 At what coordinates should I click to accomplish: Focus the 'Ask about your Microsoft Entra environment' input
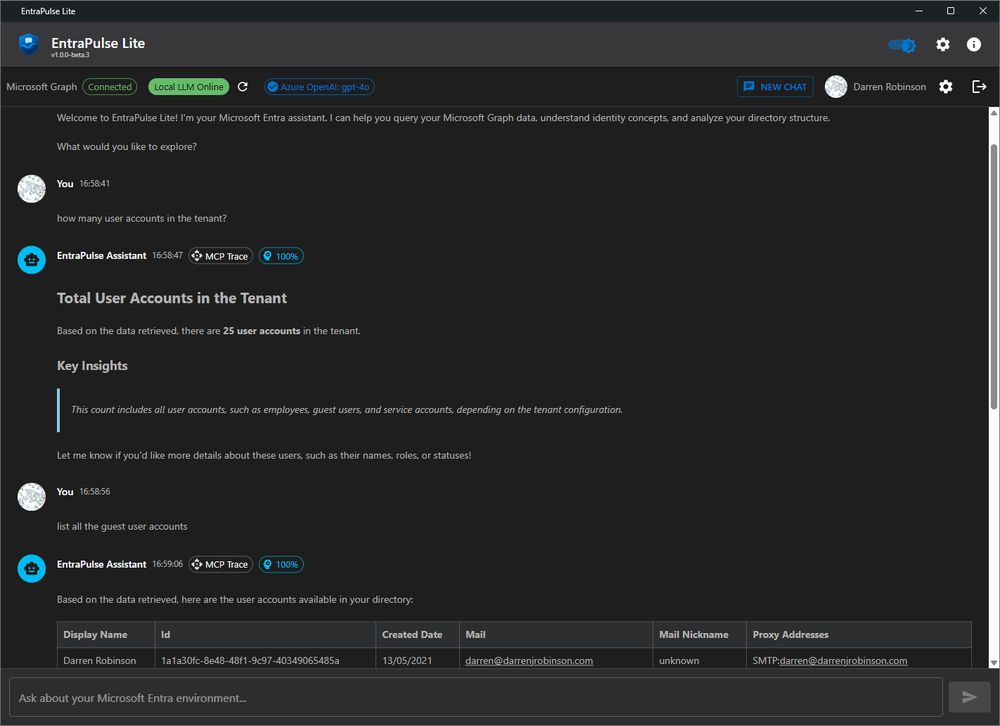click(x=476, y=697)
